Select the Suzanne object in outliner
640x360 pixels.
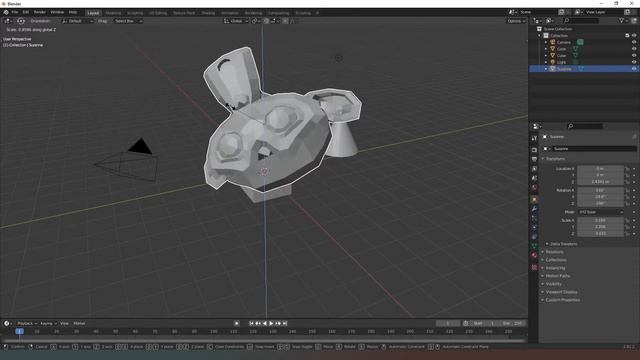(564, 69)
